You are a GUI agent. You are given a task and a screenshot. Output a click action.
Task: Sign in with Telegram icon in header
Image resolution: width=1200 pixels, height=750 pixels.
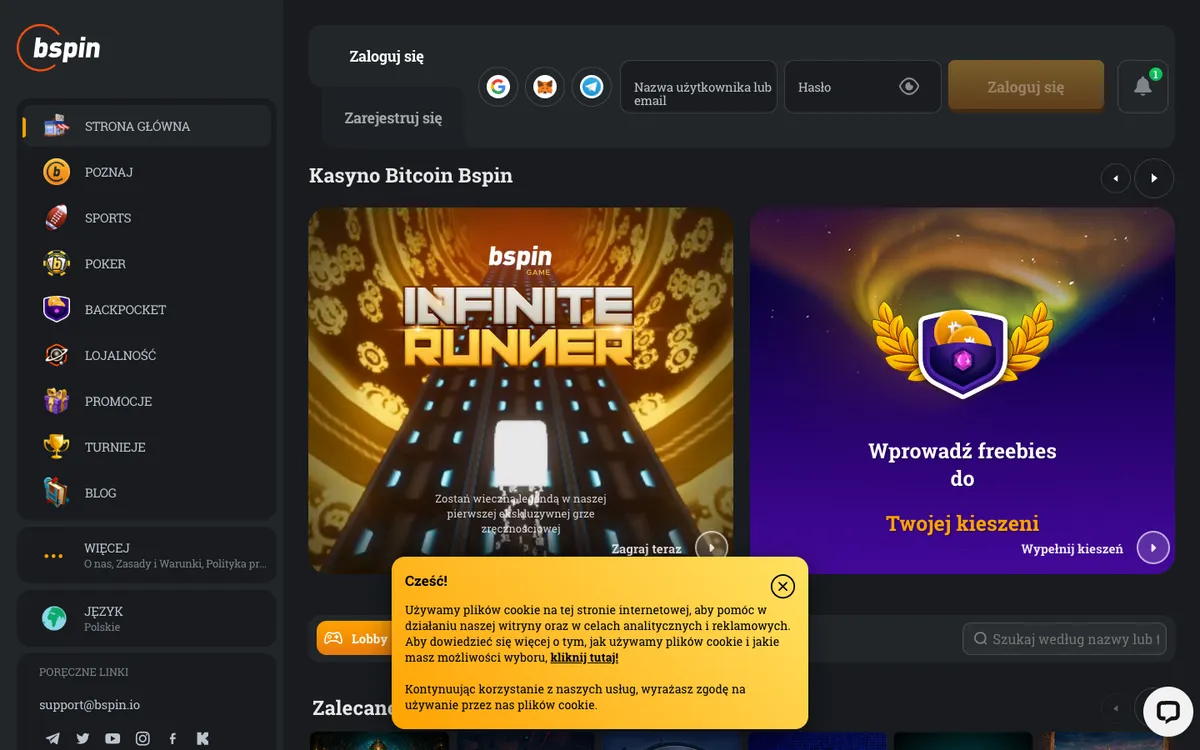tap(592, 87)
